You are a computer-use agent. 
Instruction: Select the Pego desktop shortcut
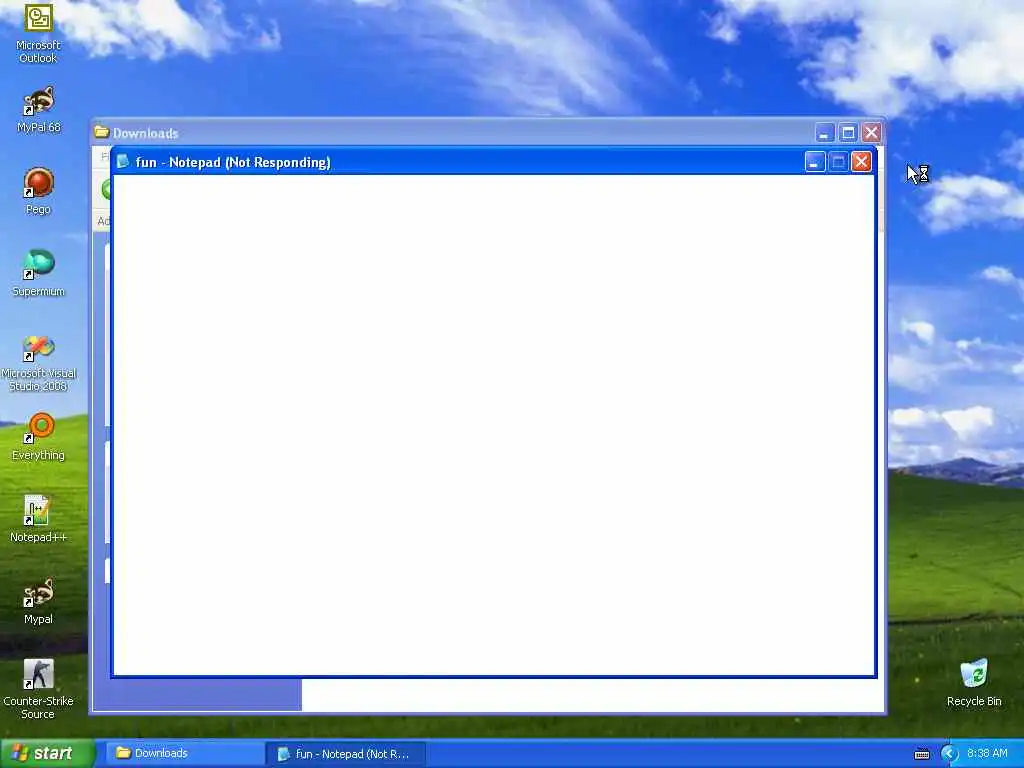[x=38, y=191]
